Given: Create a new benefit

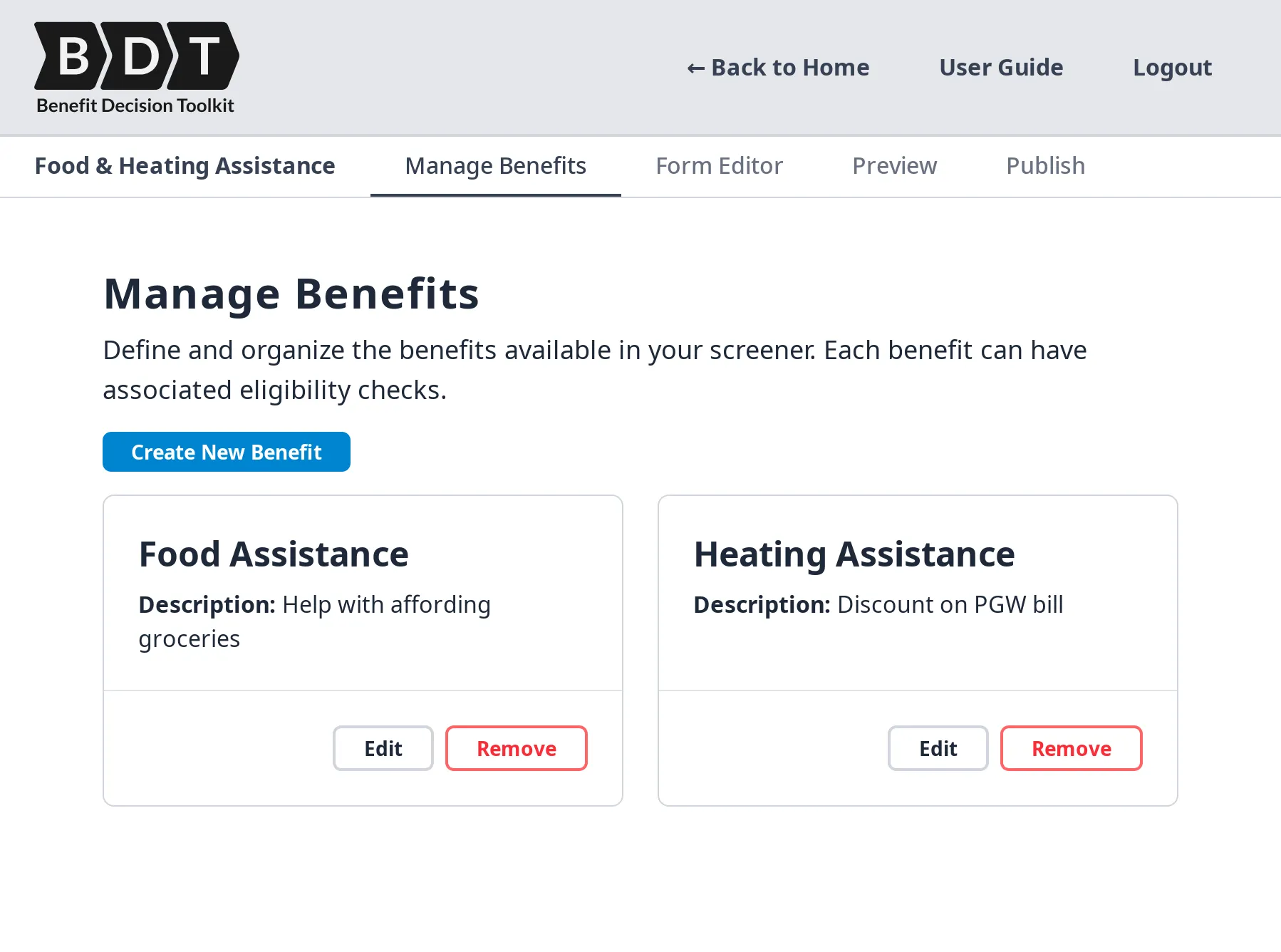Looking at the screenshot, I should [226, 452].
